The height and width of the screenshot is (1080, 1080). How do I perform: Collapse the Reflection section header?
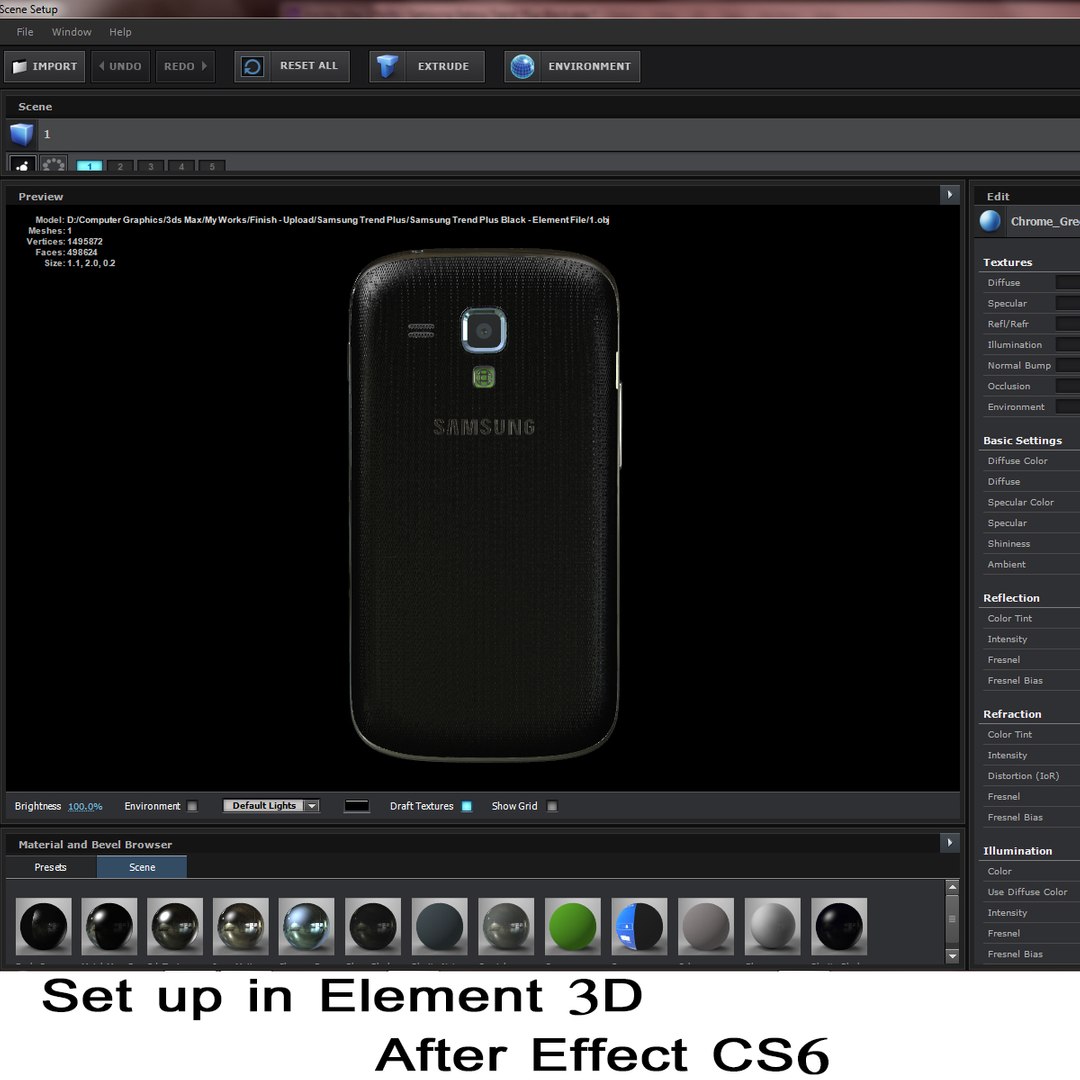coord(1011,598)
